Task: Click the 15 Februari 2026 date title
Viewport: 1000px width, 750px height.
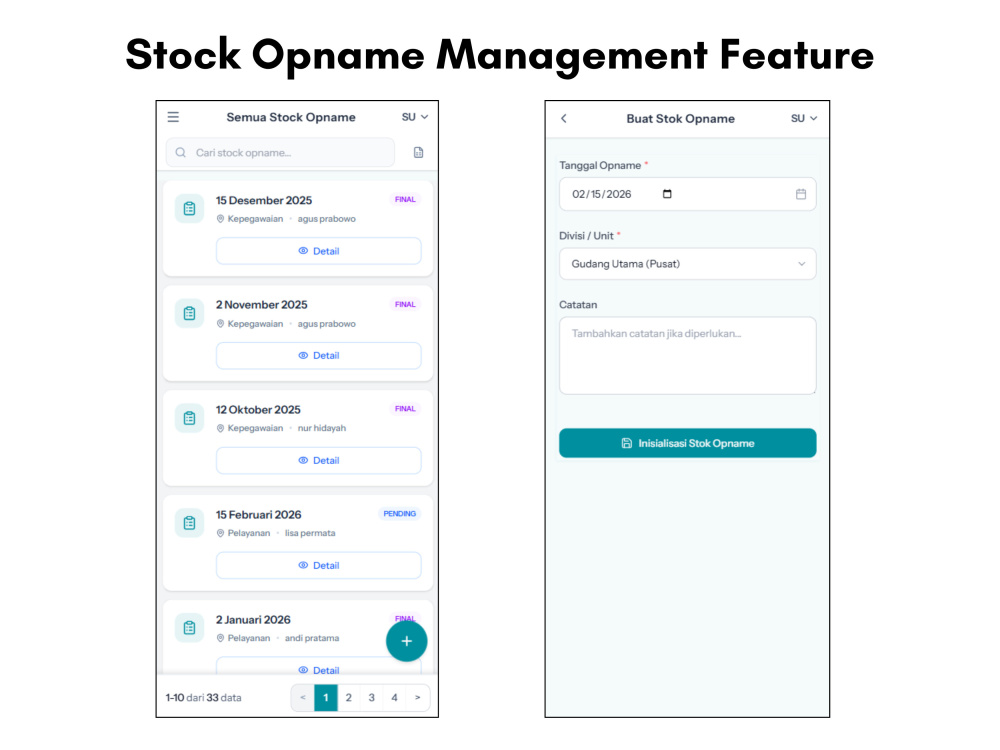Action: tap(258, 515)
